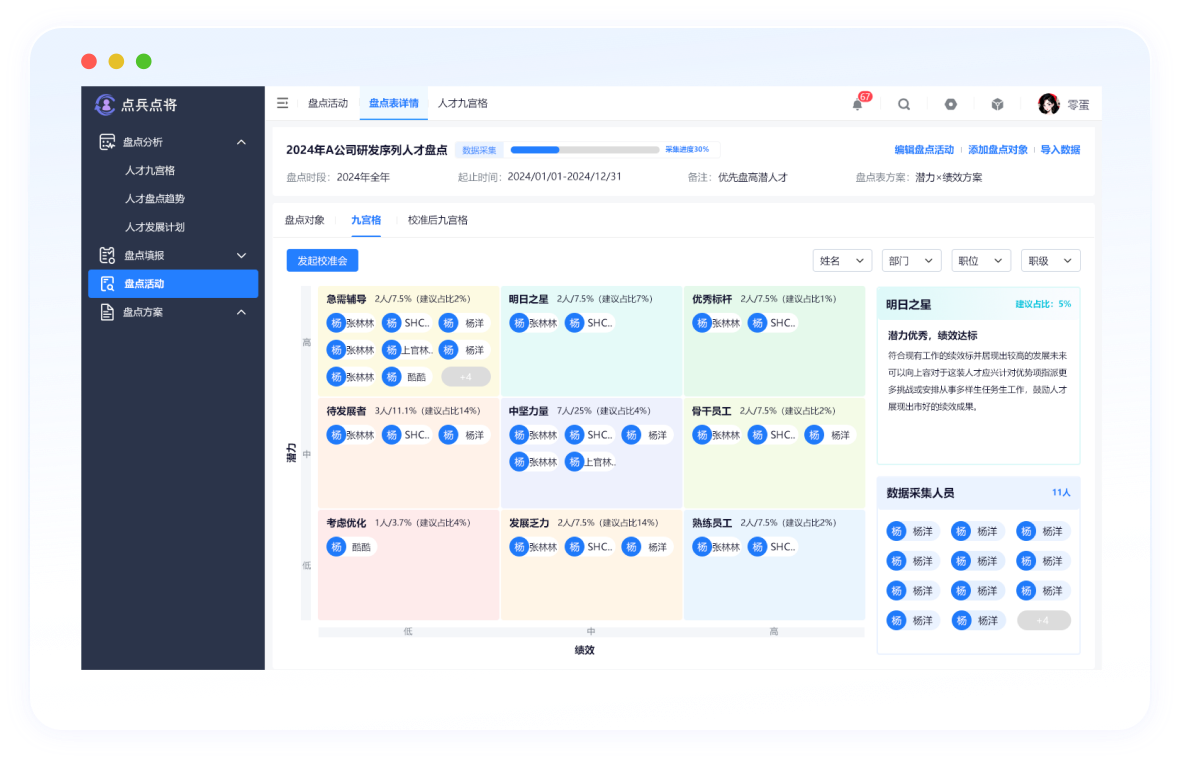Open the 职级 filter dropdown
Viewport: 1180px width, 762px height.
(1050, 261)
